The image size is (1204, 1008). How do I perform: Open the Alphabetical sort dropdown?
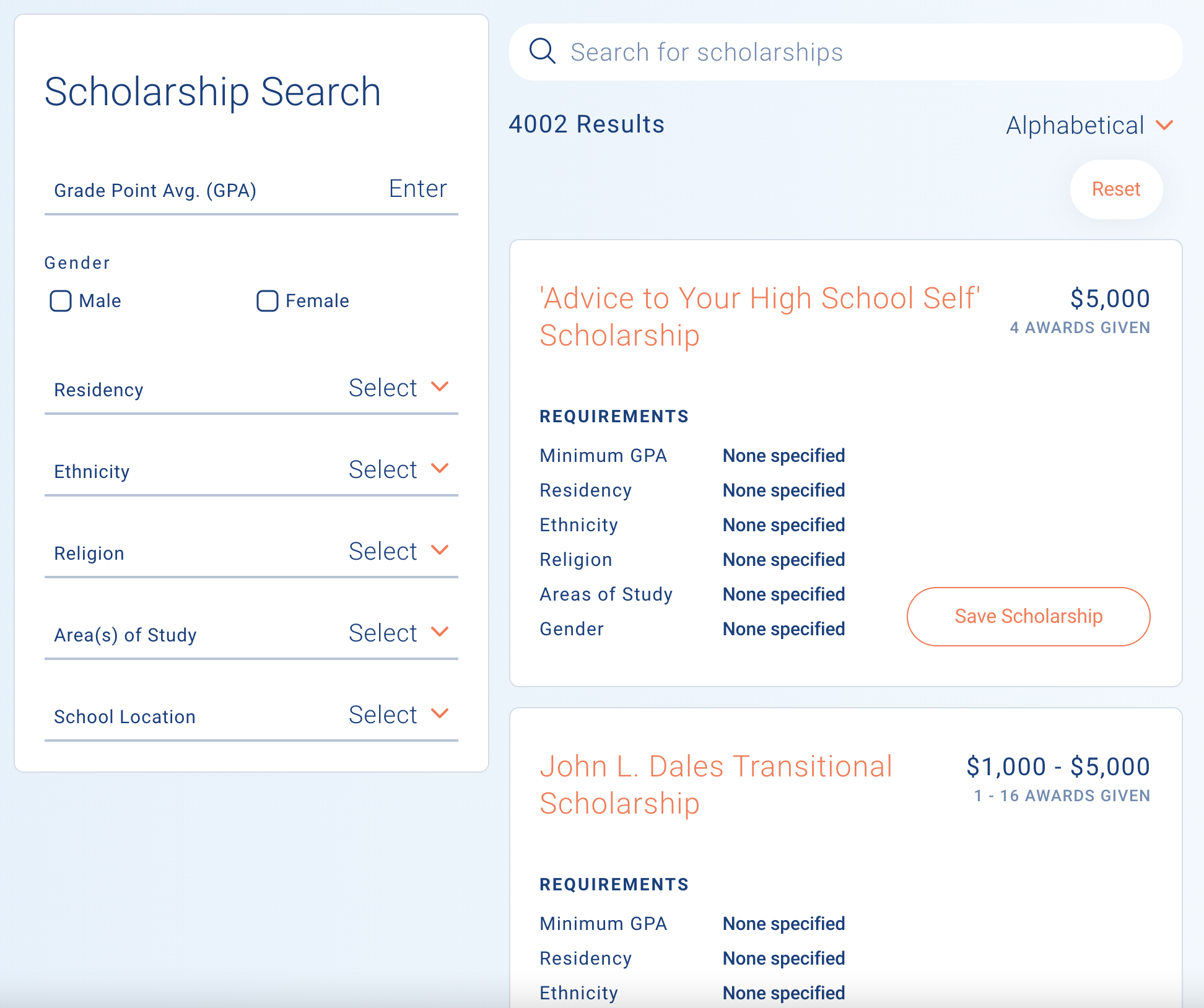[1089, 125]
